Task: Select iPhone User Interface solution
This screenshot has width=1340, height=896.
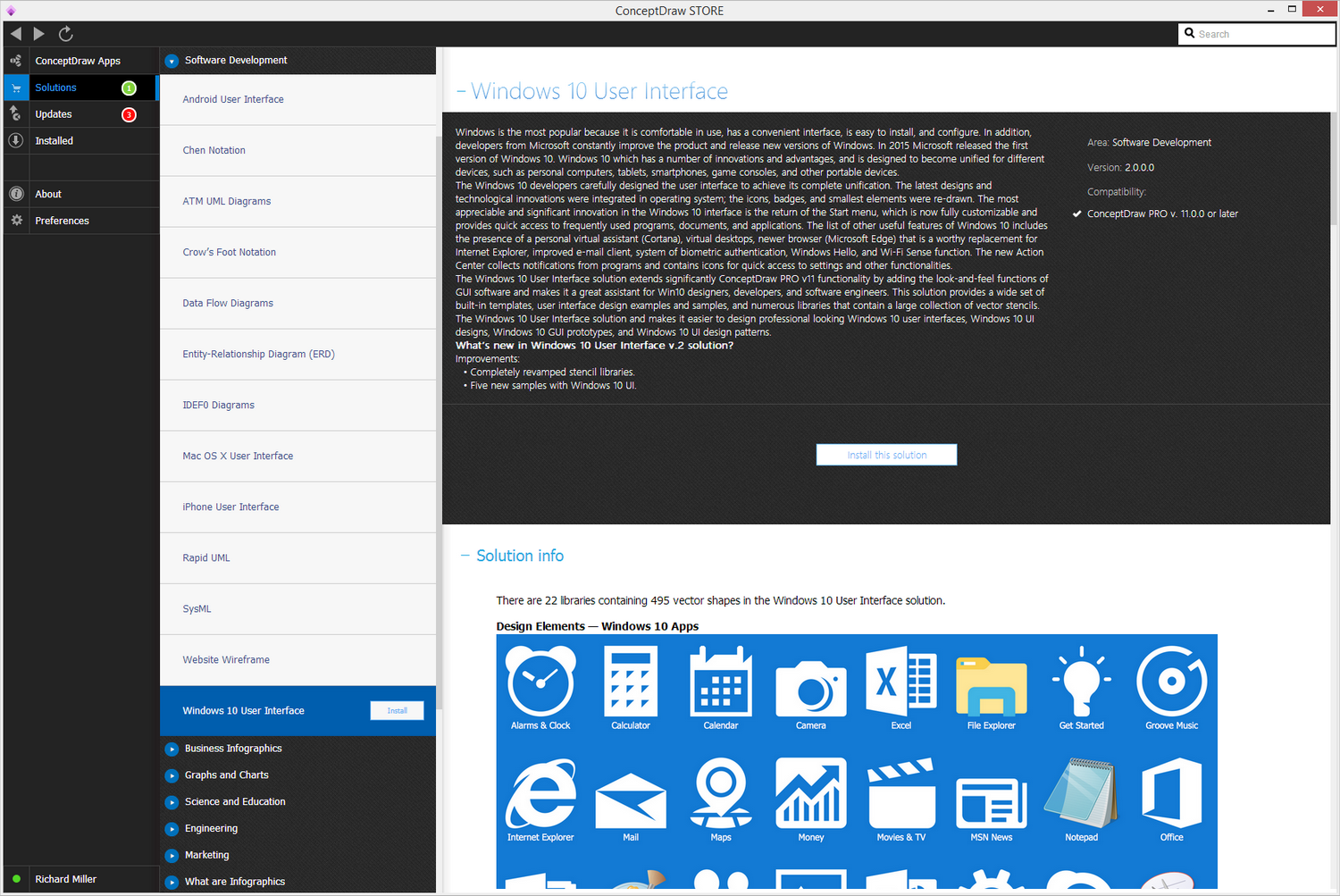Action: 297,507
